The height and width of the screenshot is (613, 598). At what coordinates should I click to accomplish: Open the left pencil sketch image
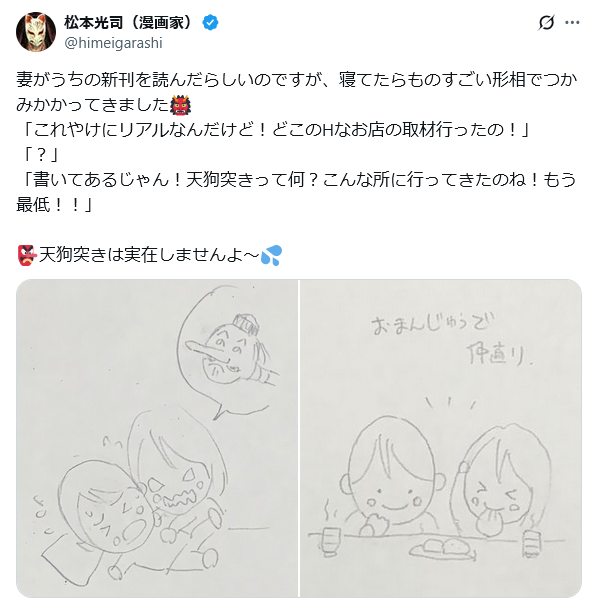coord(157,438)
